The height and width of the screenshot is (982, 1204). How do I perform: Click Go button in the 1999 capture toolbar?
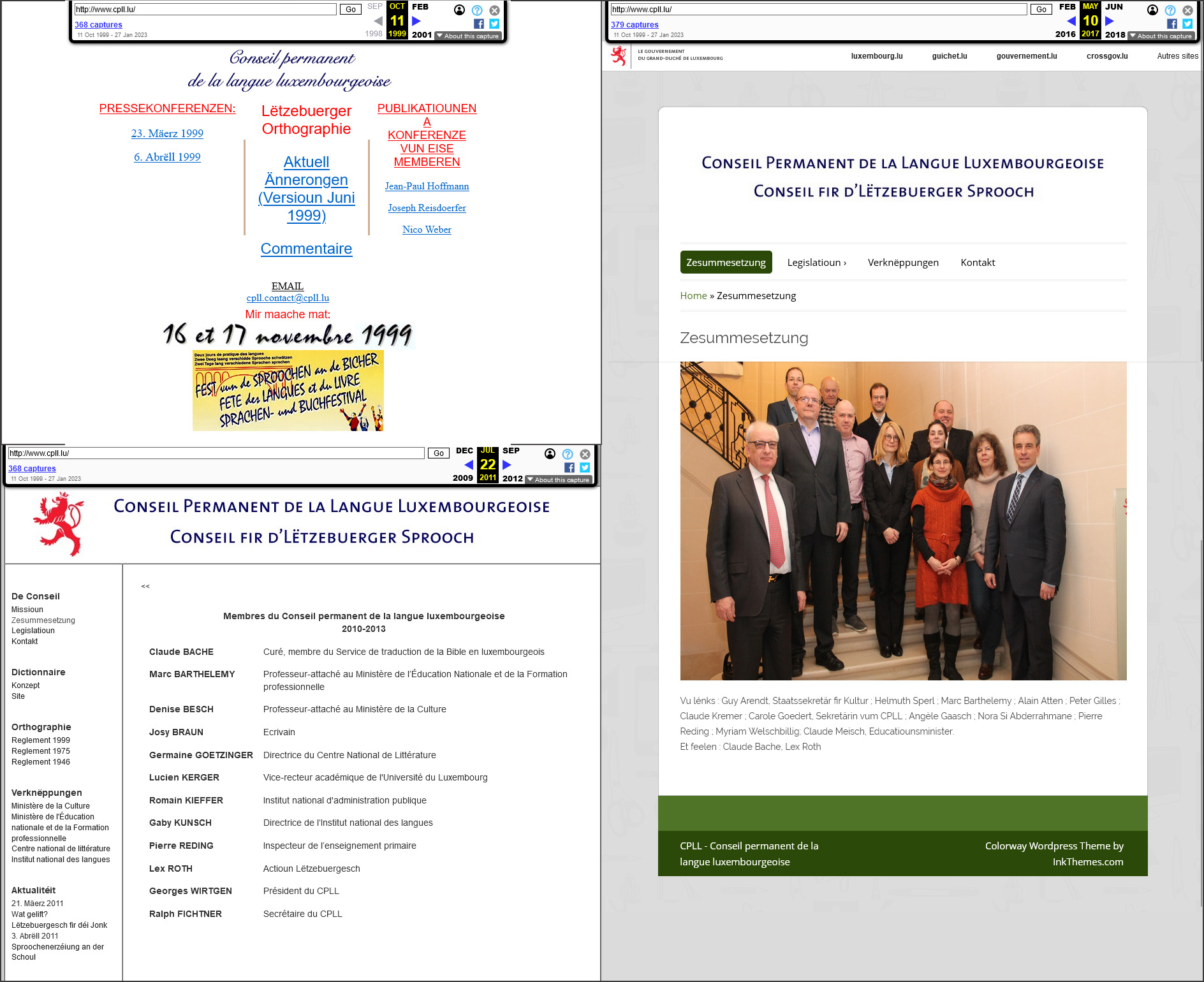pyautogui.click(x=351, y=10)
